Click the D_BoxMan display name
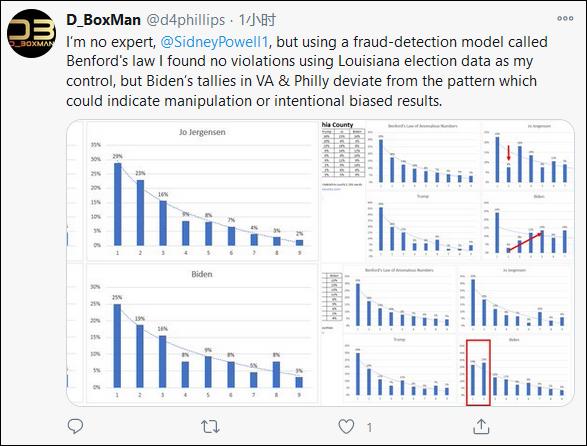 (x=103, y=20)
